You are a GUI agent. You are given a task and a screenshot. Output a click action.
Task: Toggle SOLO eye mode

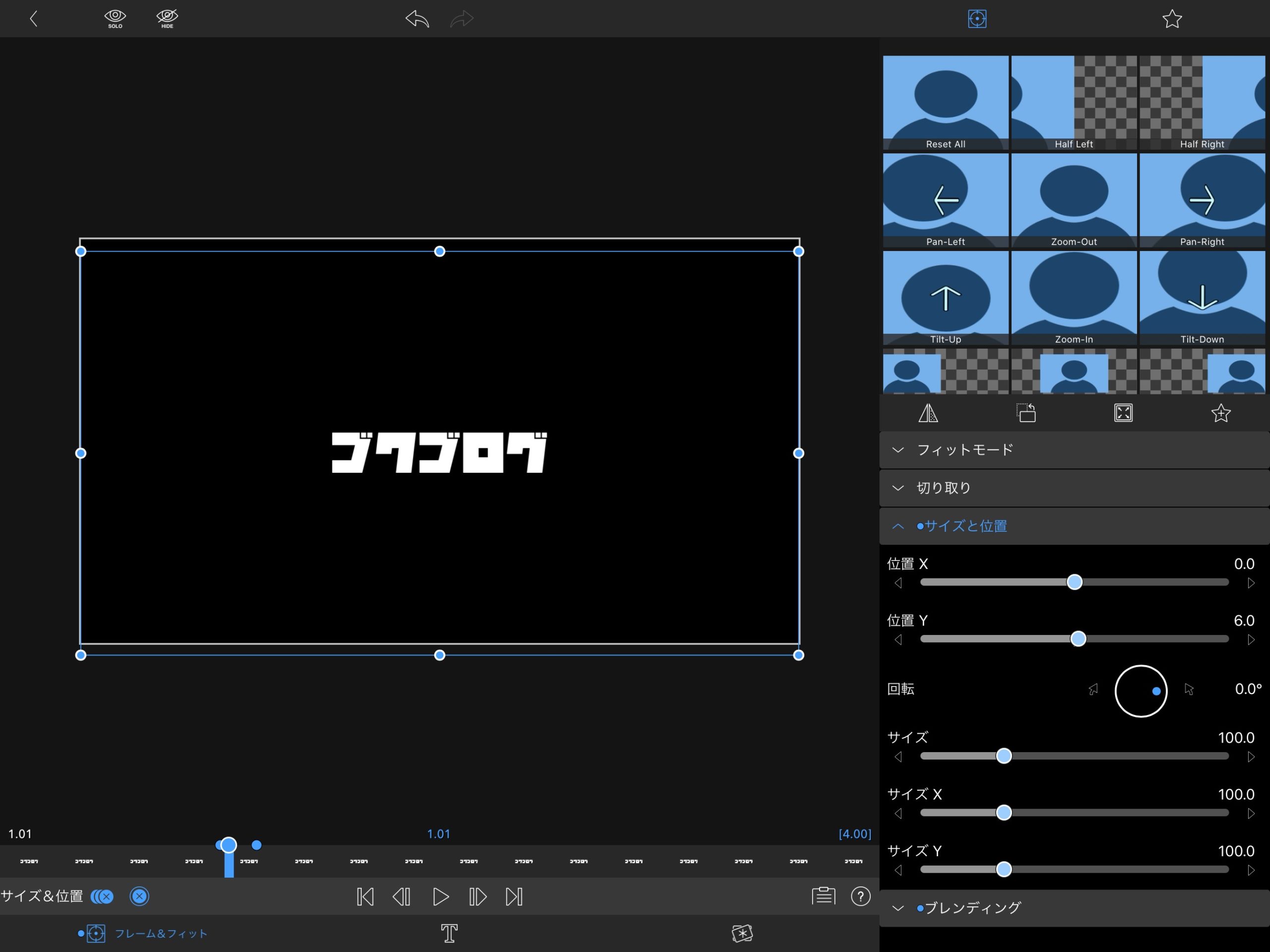pyautogui.click(x=115, y=19)
